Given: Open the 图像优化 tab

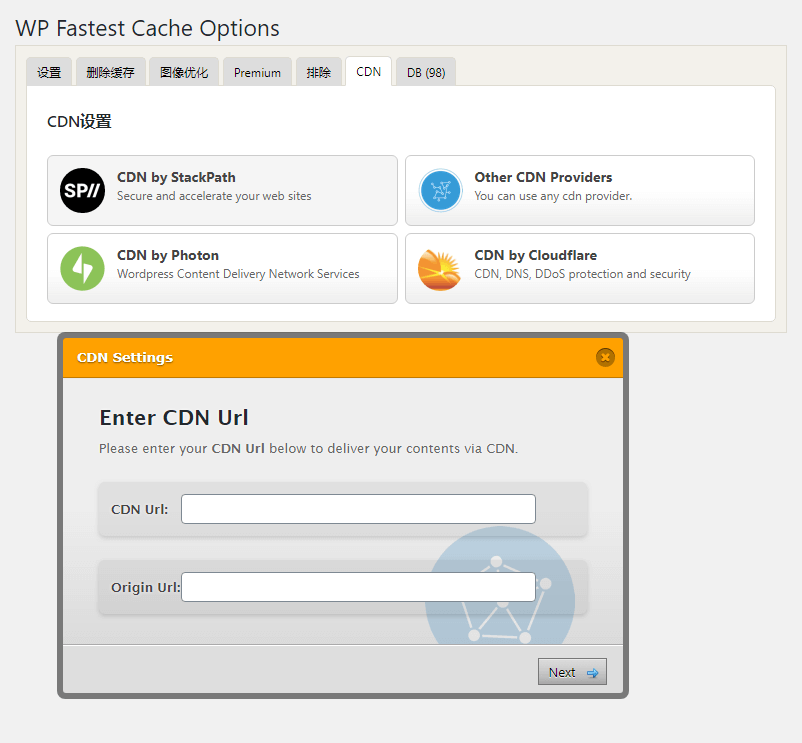Looking at the screenshot, I should click(184, 72).
